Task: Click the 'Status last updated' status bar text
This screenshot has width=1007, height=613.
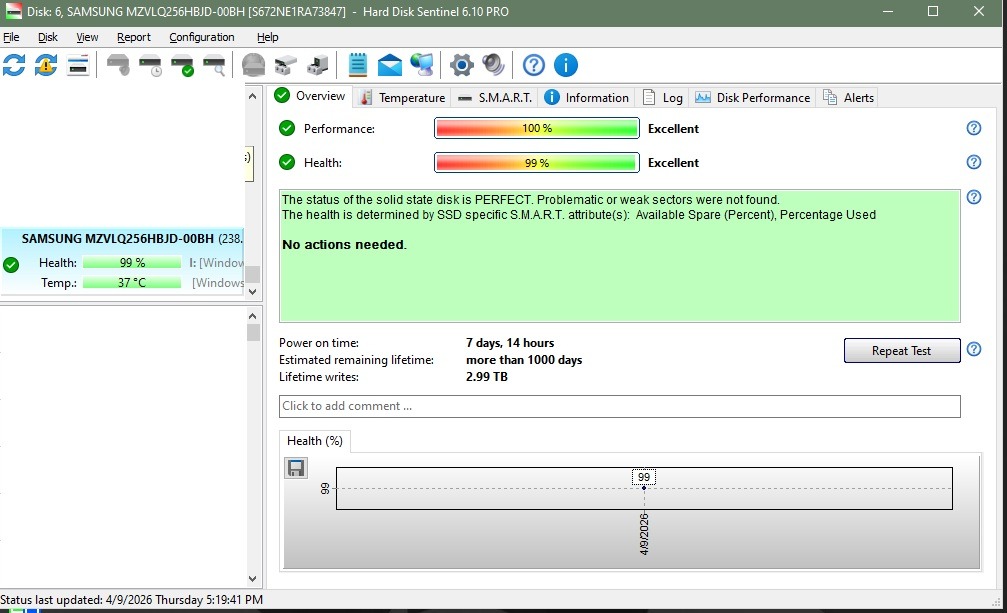Action: (132, 600)
